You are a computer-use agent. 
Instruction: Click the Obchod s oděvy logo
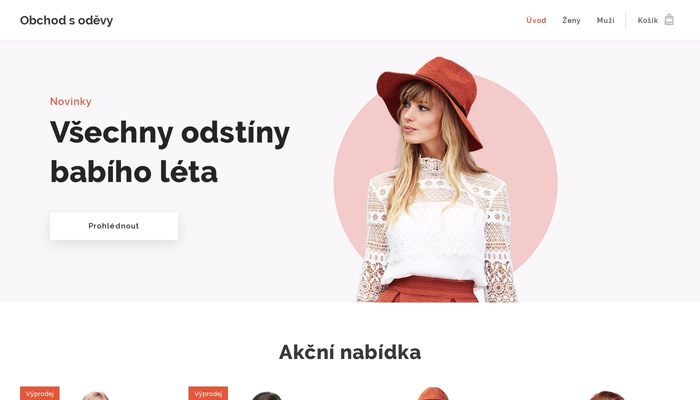pyautogui.click(x=67, y=21)
